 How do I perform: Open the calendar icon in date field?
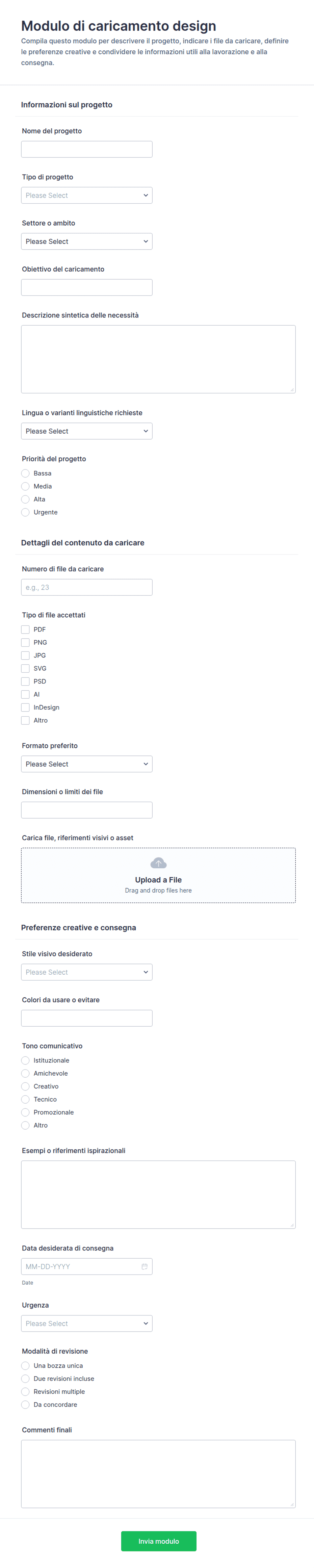pyautogui.click(x=145, y=1267)
